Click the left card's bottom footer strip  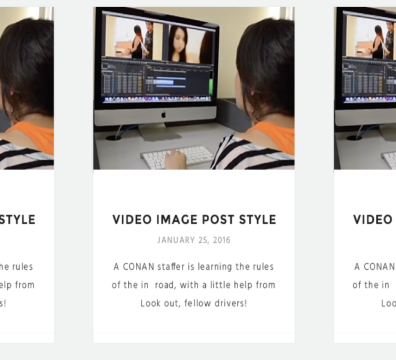coord(27,338)
